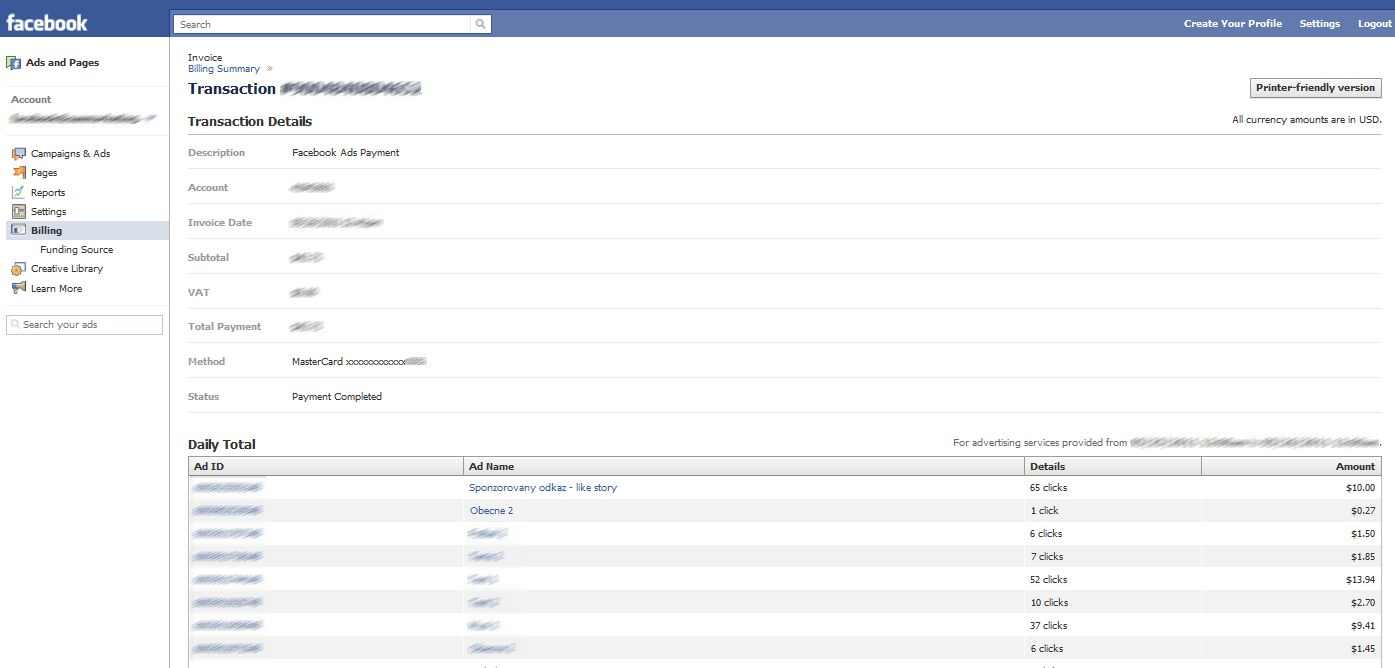Click the Creative Library icon
Screen dimensions: 1395x668
[19, 269]
